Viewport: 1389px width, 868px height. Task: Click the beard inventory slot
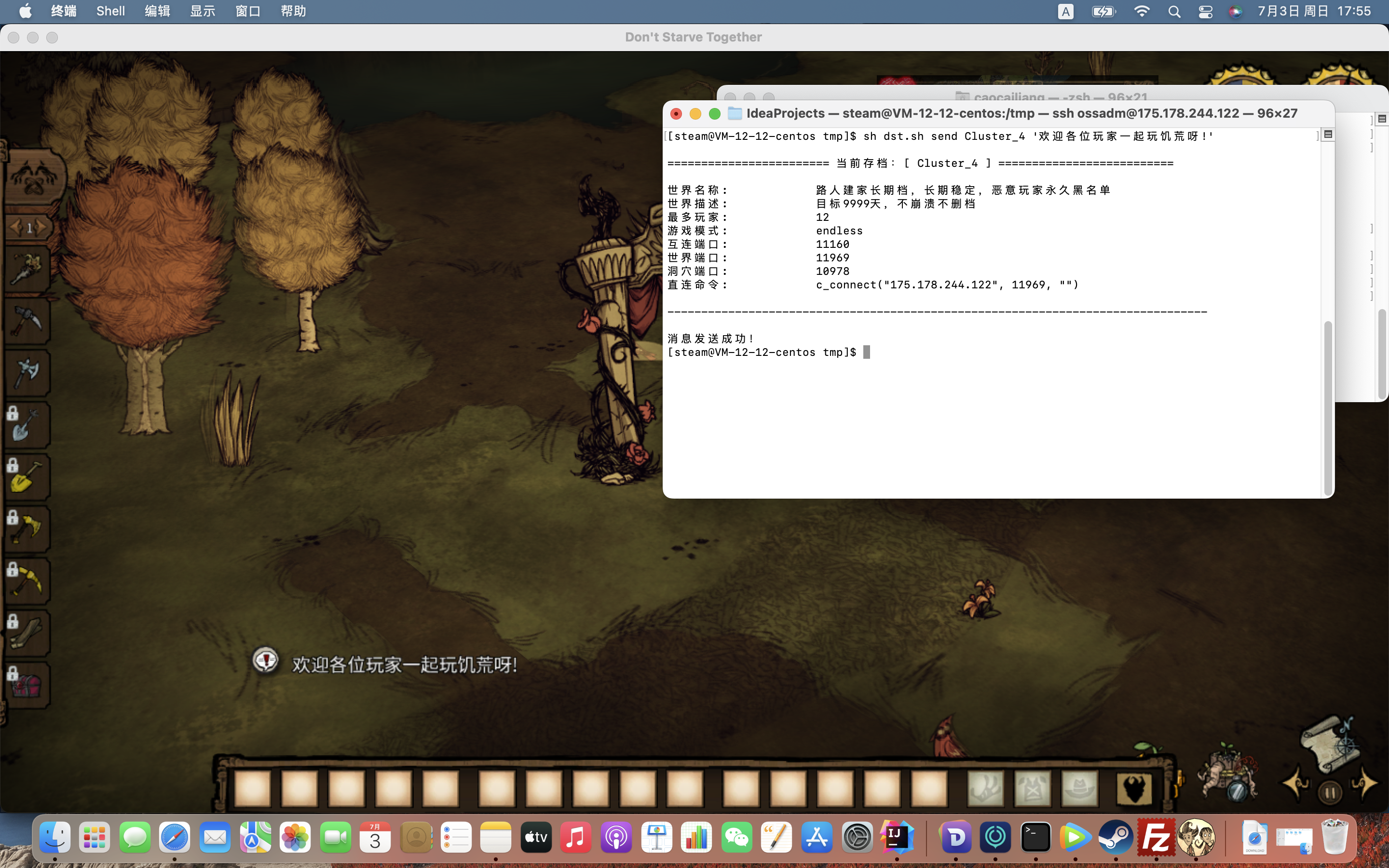(1133, 788)
